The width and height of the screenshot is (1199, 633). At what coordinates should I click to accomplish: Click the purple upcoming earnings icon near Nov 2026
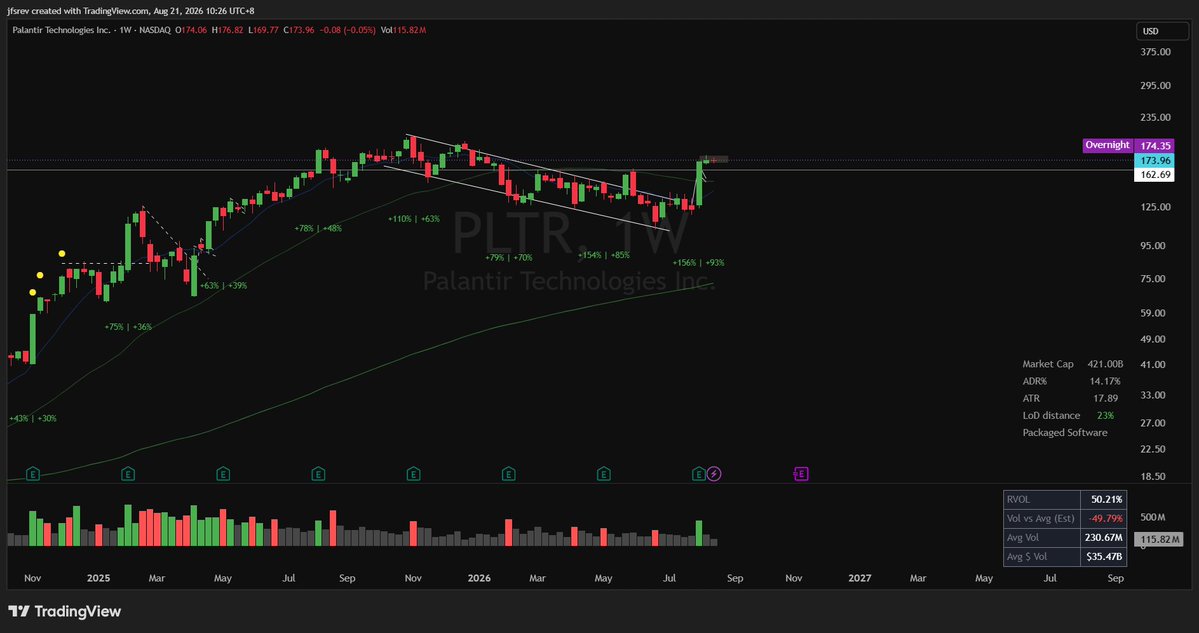[x=801, y=474]
